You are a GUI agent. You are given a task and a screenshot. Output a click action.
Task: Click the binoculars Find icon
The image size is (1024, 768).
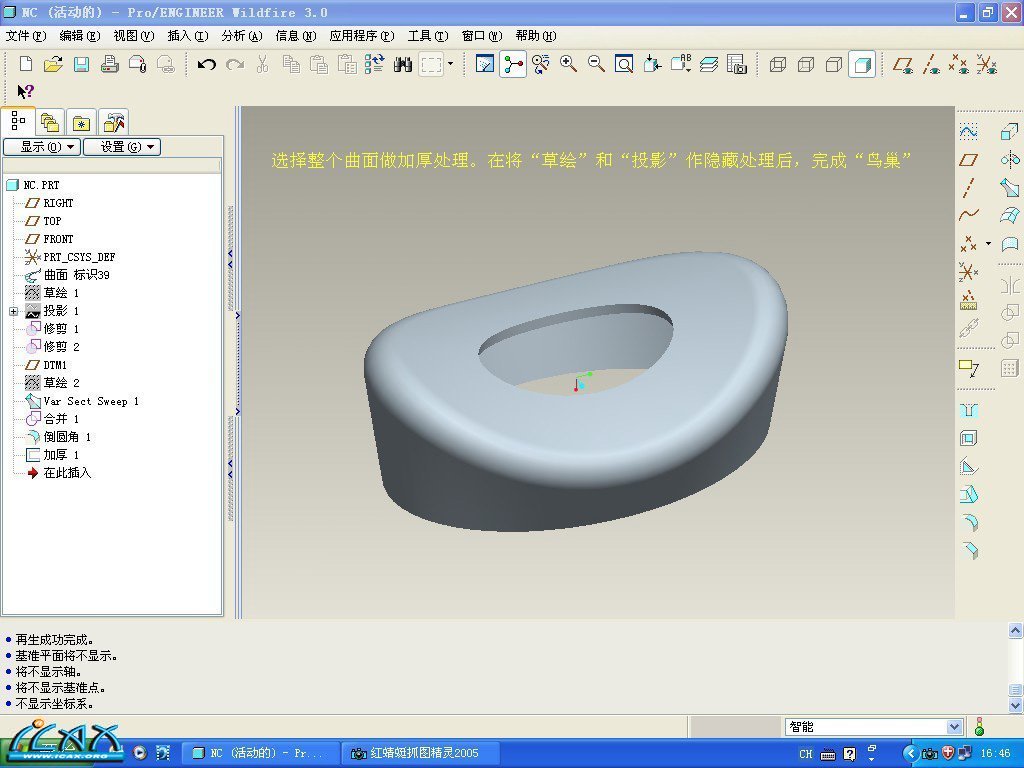click(x=403, y=65)
